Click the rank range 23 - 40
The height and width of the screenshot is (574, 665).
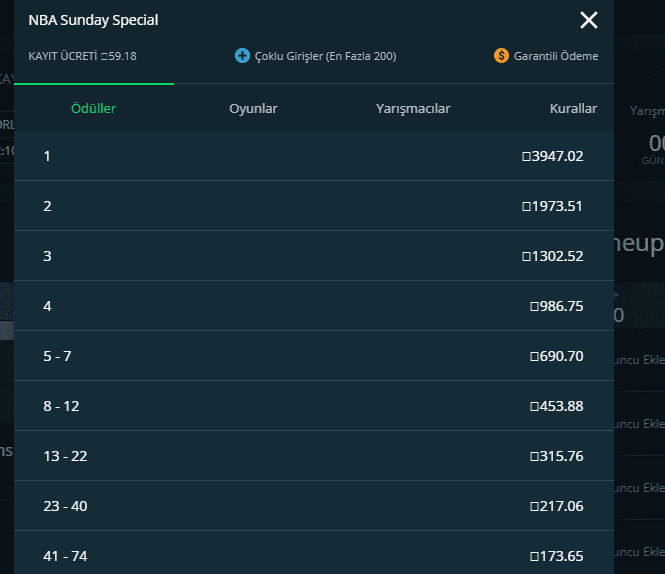[65, 506]
